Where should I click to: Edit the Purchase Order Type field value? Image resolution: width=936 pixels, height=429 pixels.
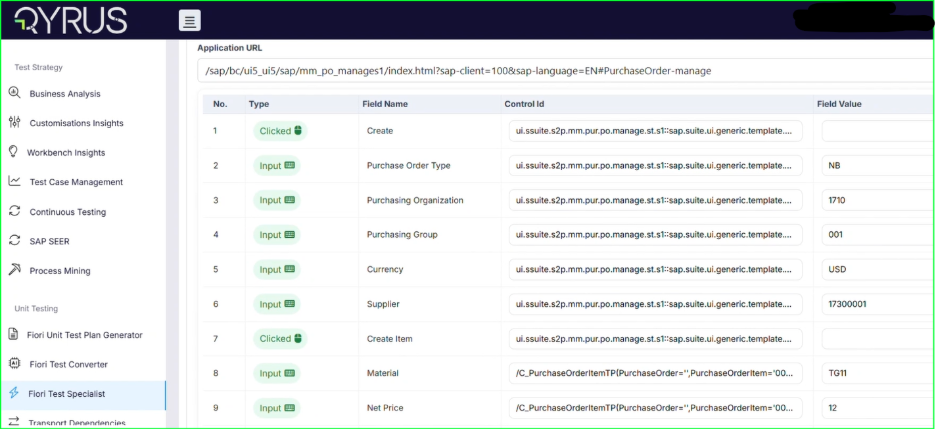pyautogui.click(x=875, y=166)
